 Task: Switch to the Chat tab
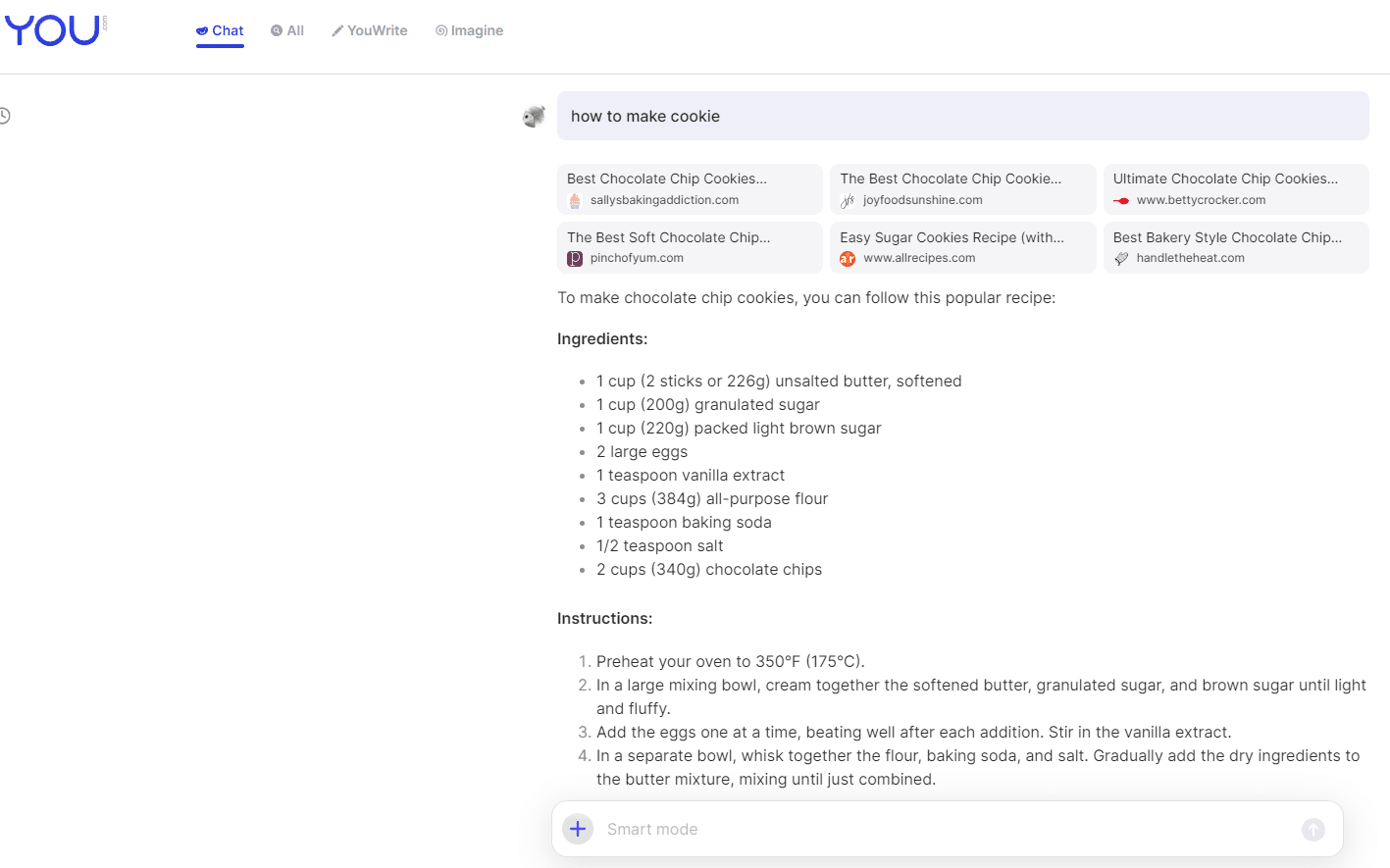coord(220,30)
